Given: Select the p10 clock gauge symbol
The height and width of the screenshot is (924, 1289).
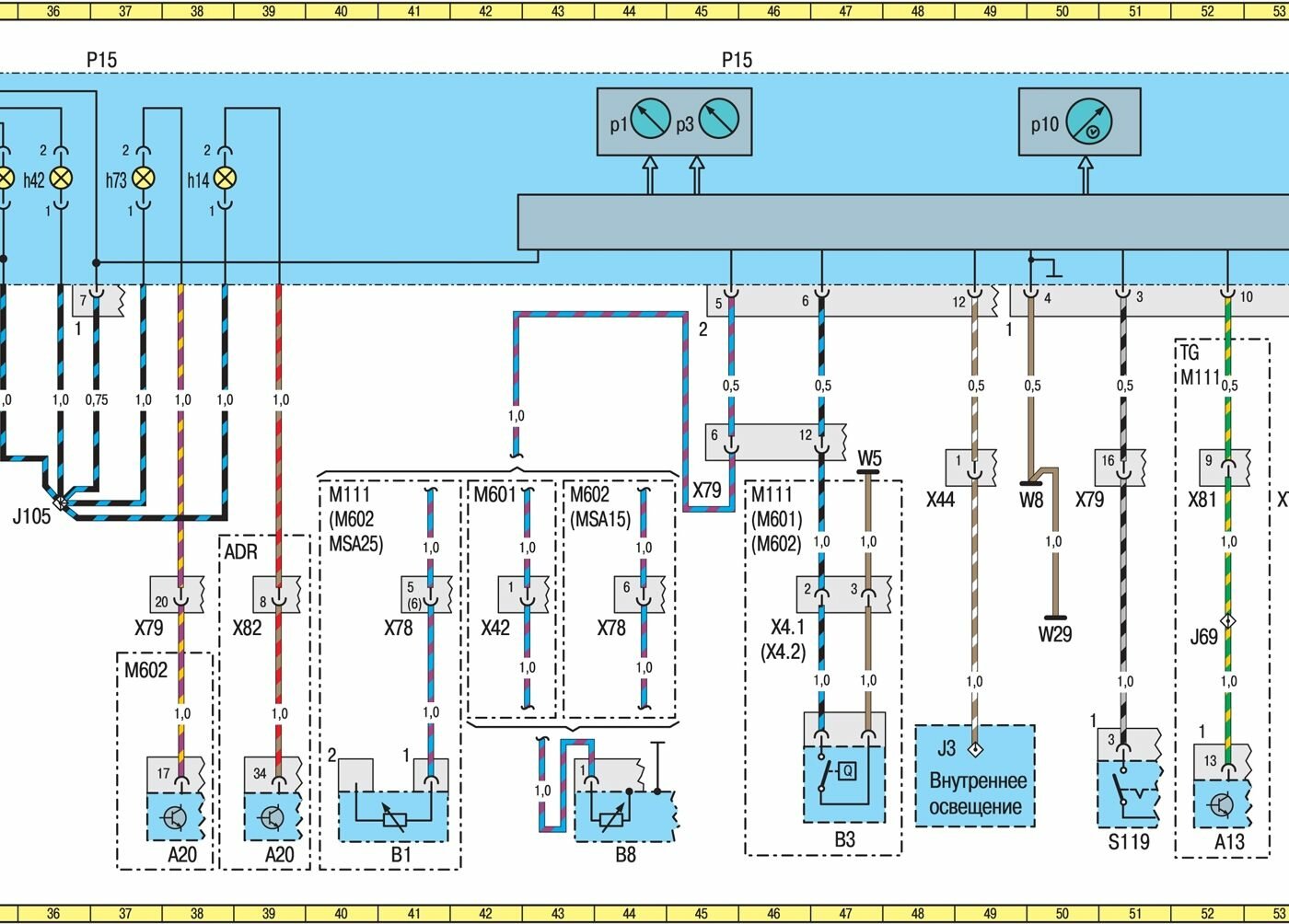Looking at the screenshot, I should pos(1089,122).
